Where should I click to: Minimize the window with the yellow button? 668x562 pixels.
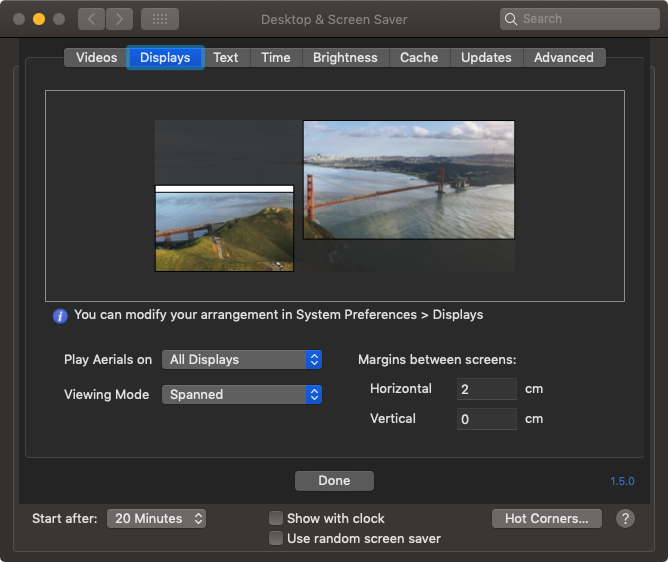(x=39, y=19)
